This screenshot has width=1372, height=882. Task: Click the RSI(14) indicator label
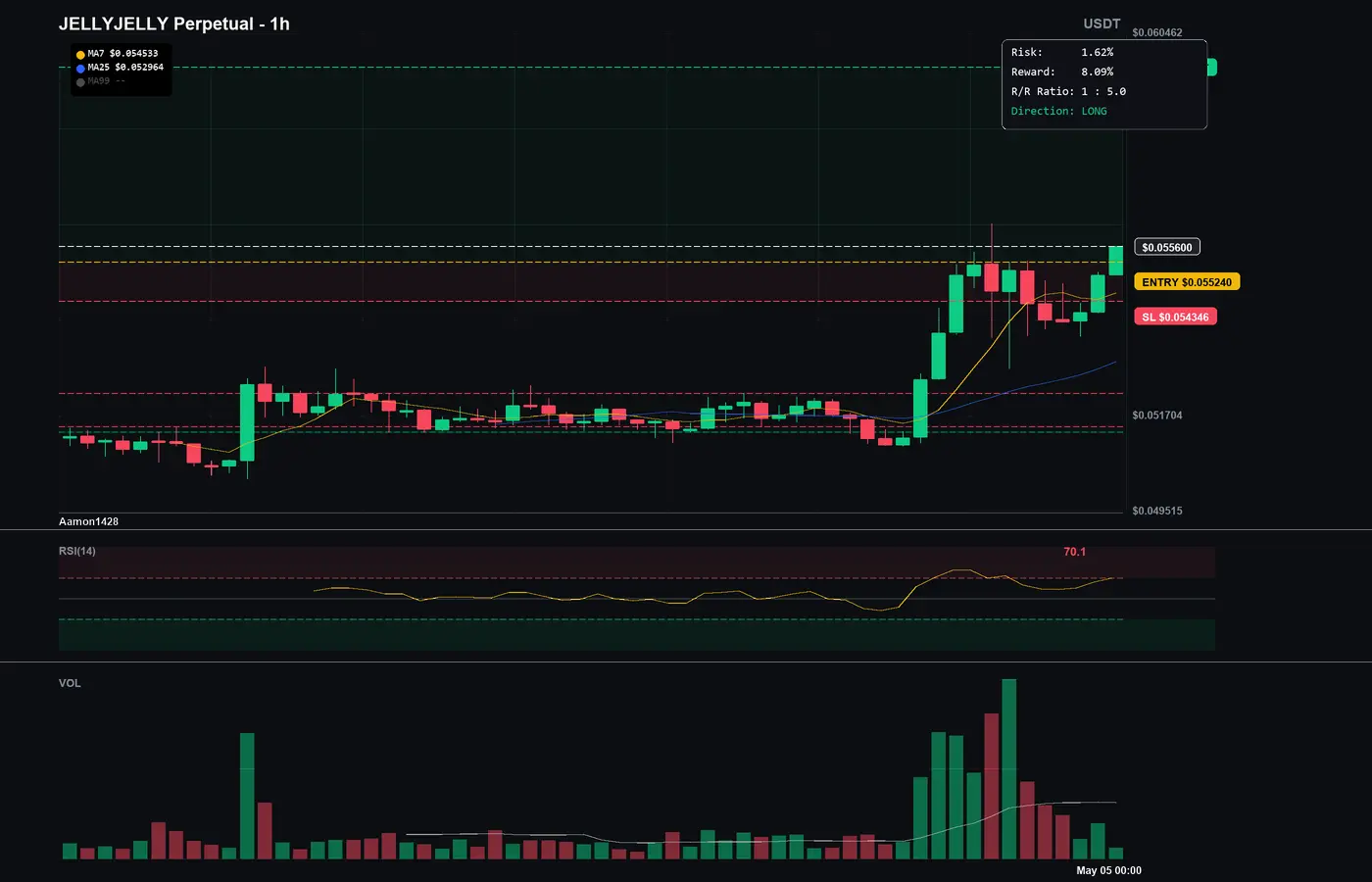coord(77,551)
